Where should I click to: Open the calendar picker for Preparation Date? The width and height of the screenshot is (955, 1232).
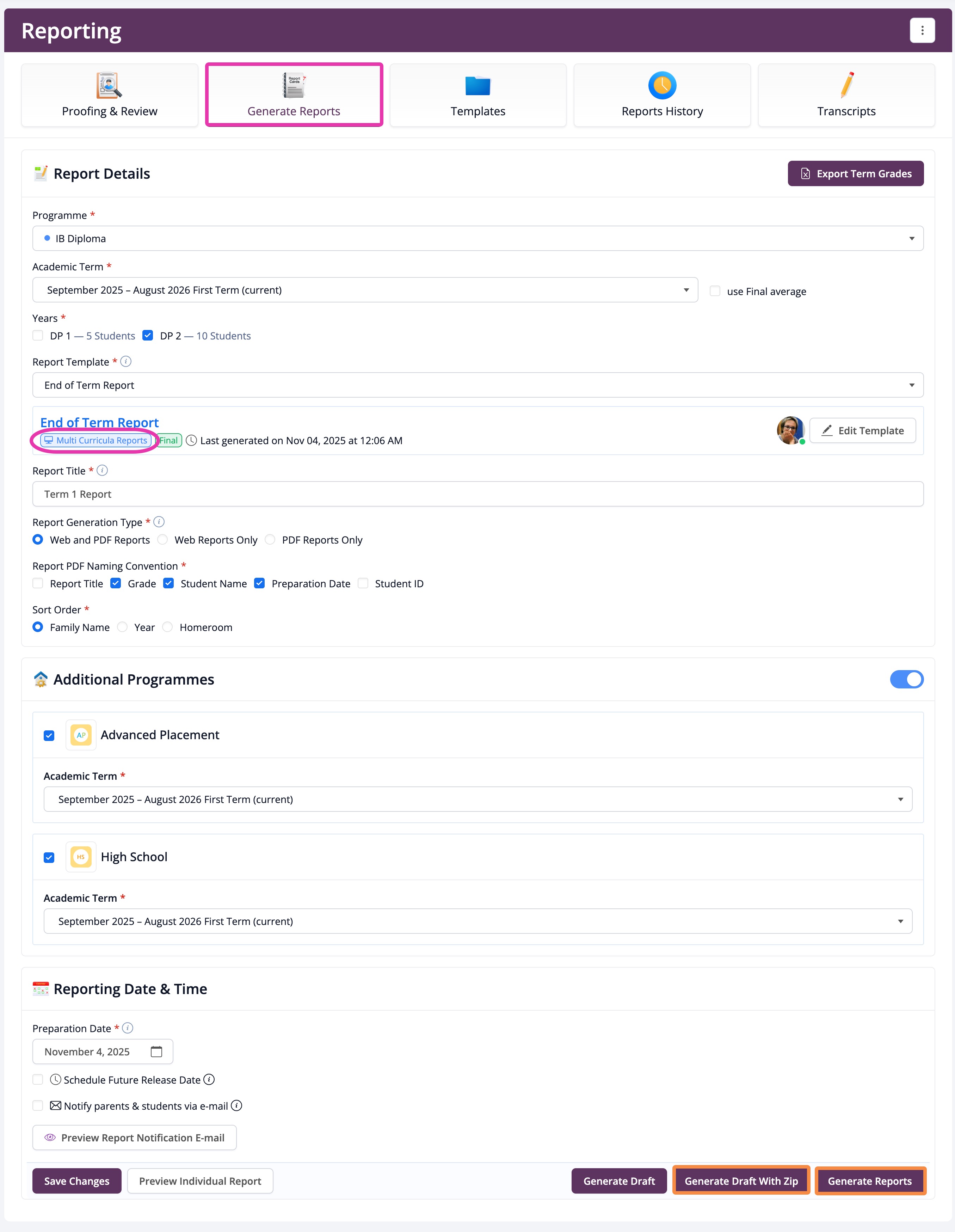click(156, 1052)
